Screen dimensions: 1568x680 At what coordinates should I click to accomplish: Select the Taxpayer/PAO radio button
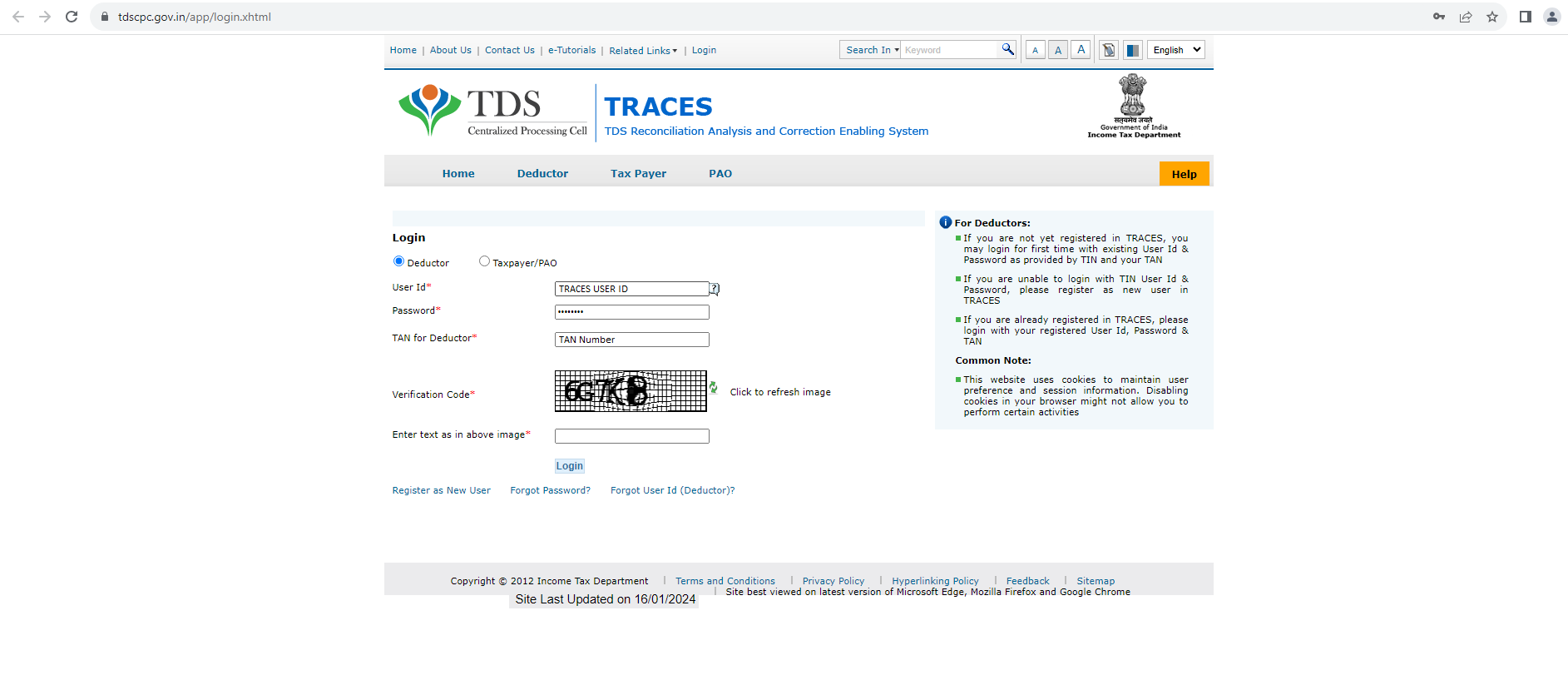pyautogui.click(x=484, y=261)
